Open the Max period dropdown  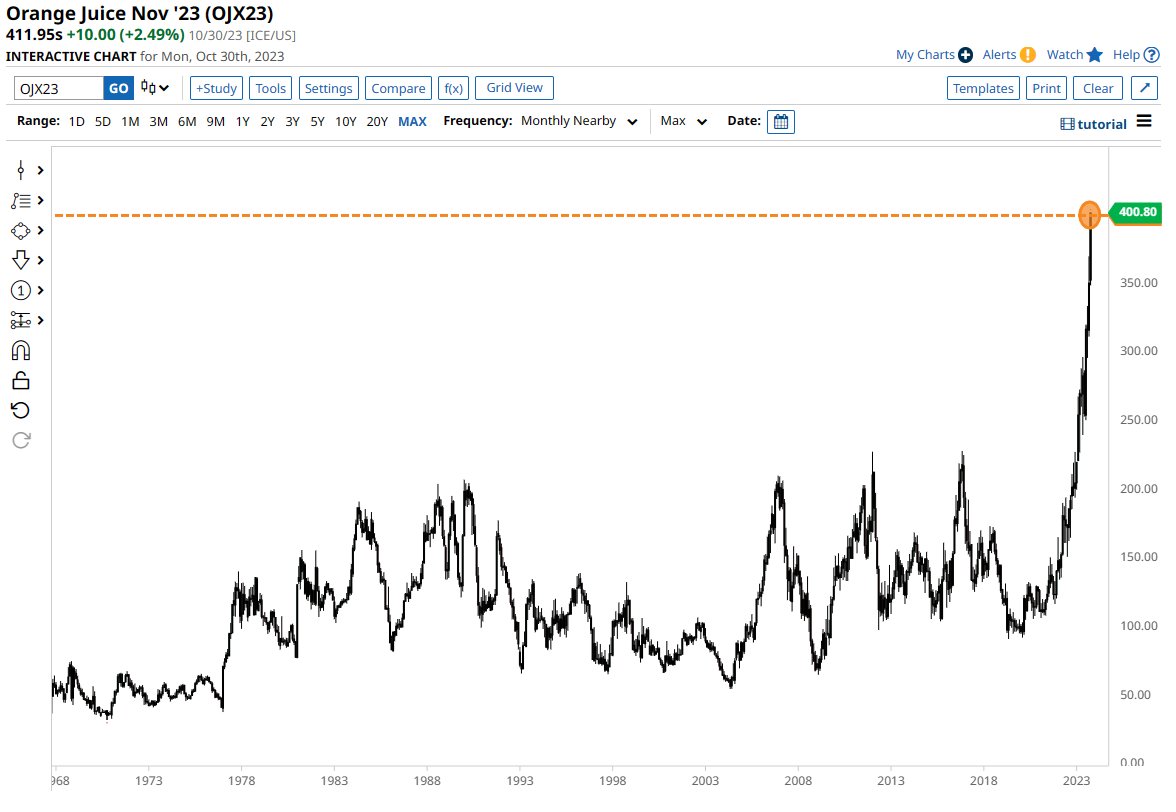[683, 121]
